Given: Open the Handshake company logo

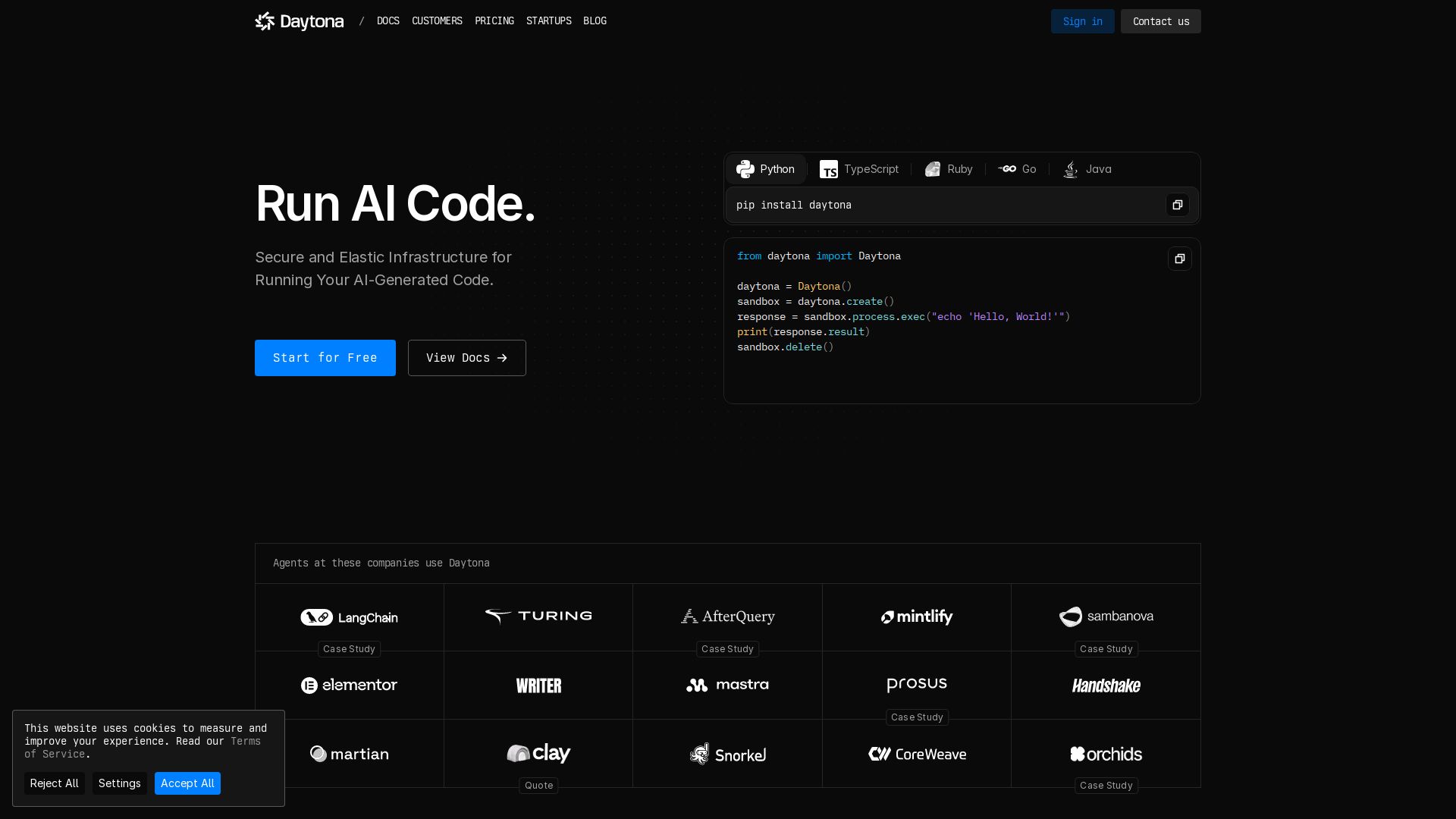Looking at the screenshot, I should point(1106,686).
